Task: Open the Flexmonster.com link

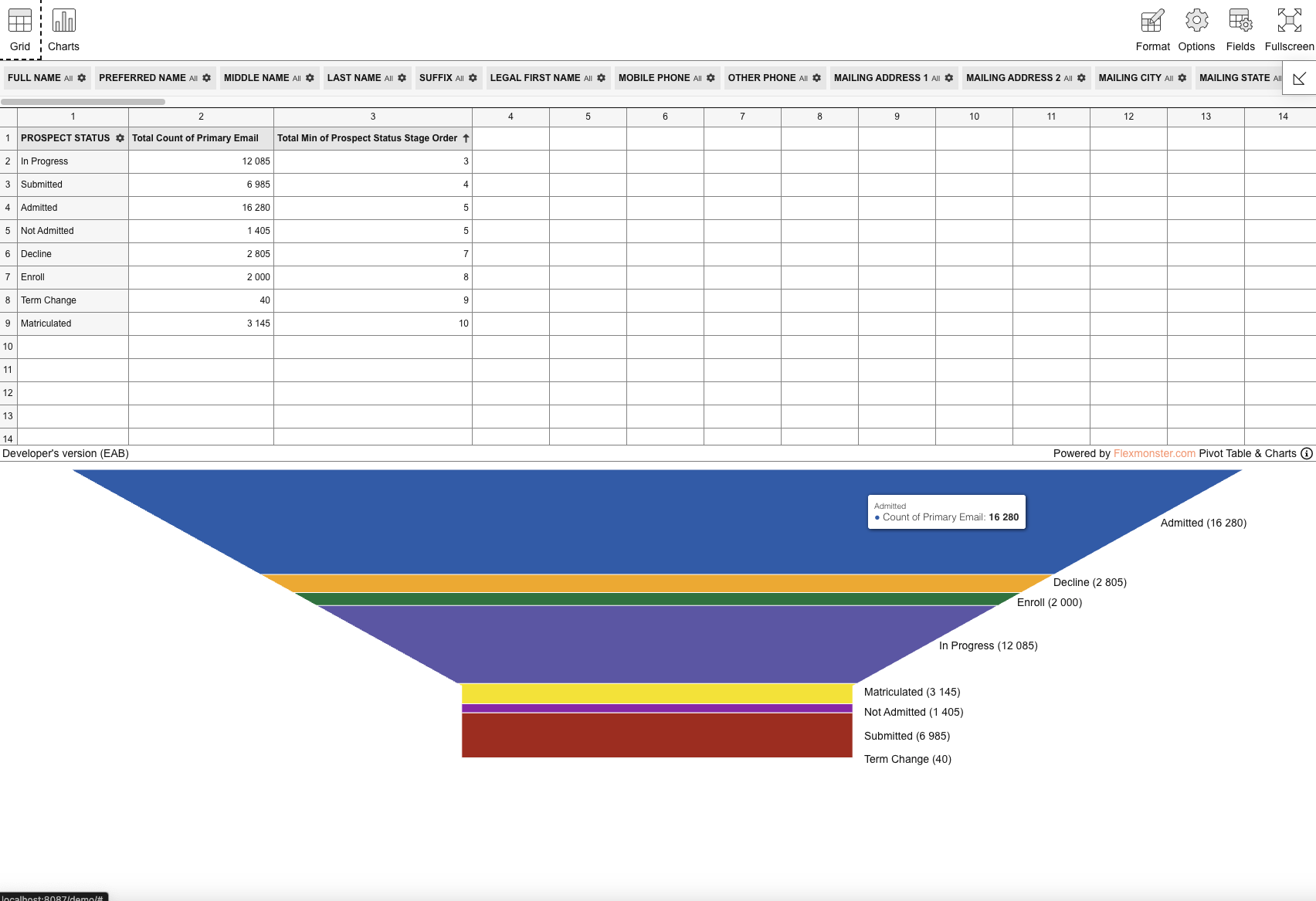Action: (x=1154, y=453)
